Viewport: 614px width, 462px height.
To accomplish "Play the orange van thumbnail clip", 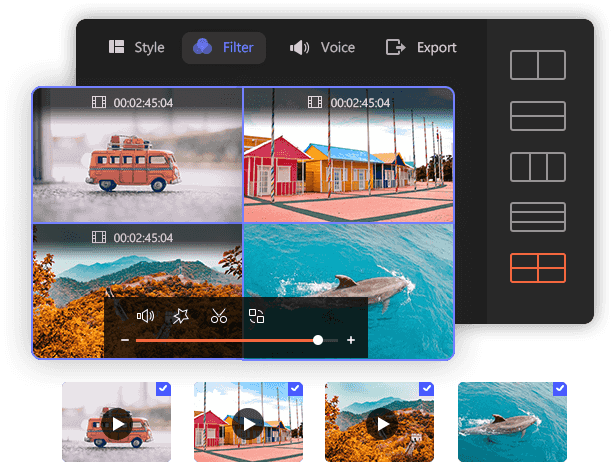I will (x=117, y=424).
